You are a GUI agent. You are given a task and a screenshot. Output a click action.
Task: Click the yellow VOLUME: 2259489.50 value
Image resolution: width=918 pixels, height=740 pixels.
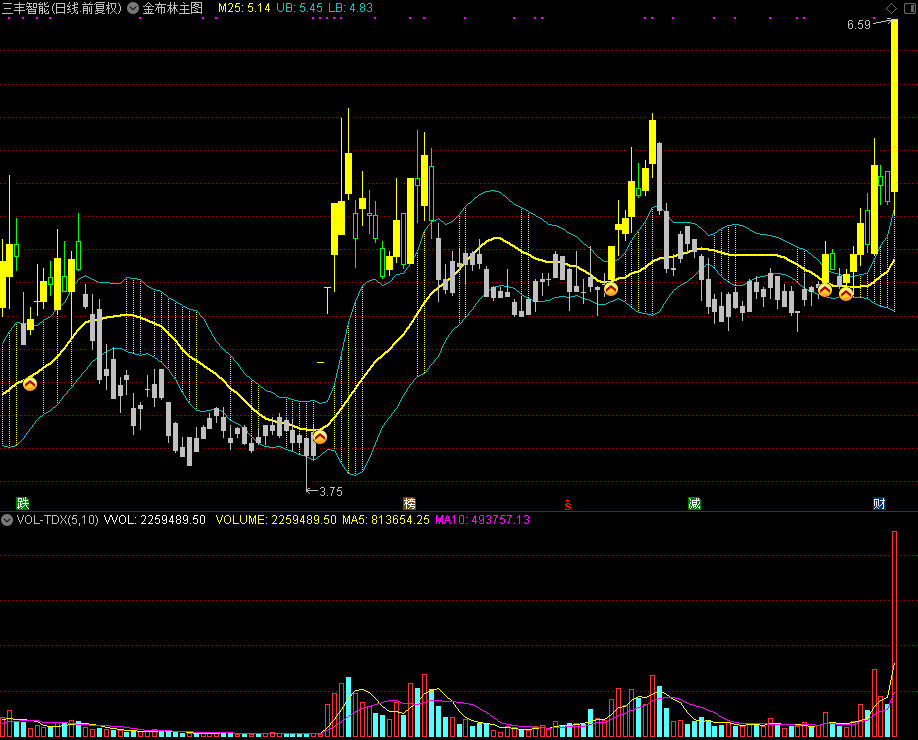tap(276, 520)
